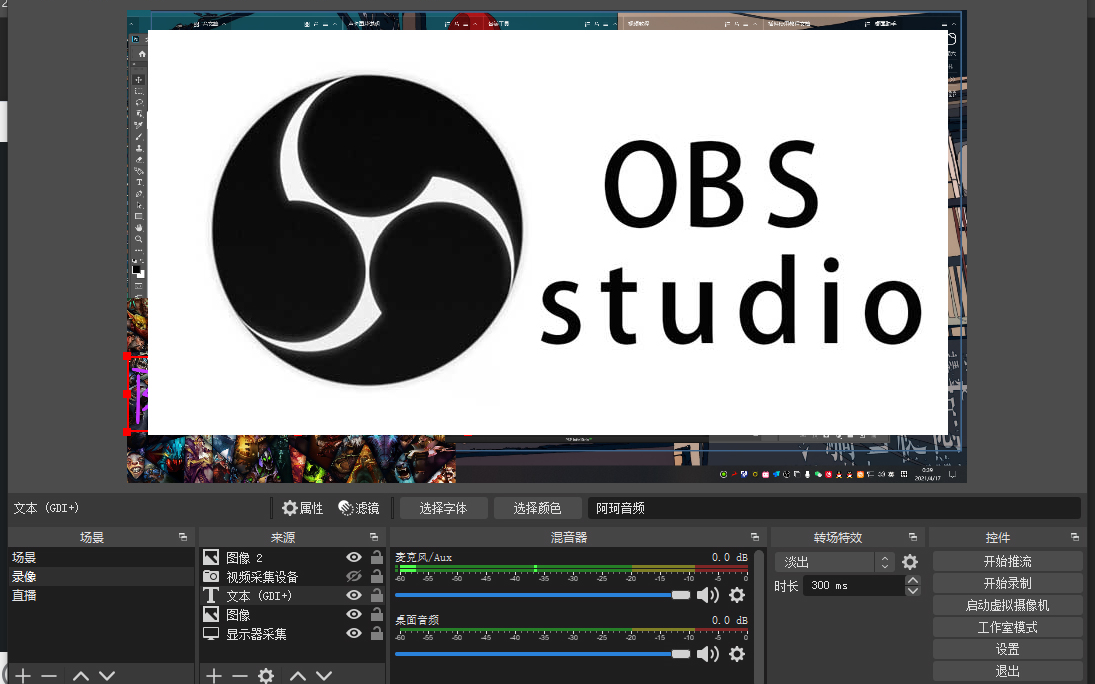Move the selected scene down

(107, 676)
